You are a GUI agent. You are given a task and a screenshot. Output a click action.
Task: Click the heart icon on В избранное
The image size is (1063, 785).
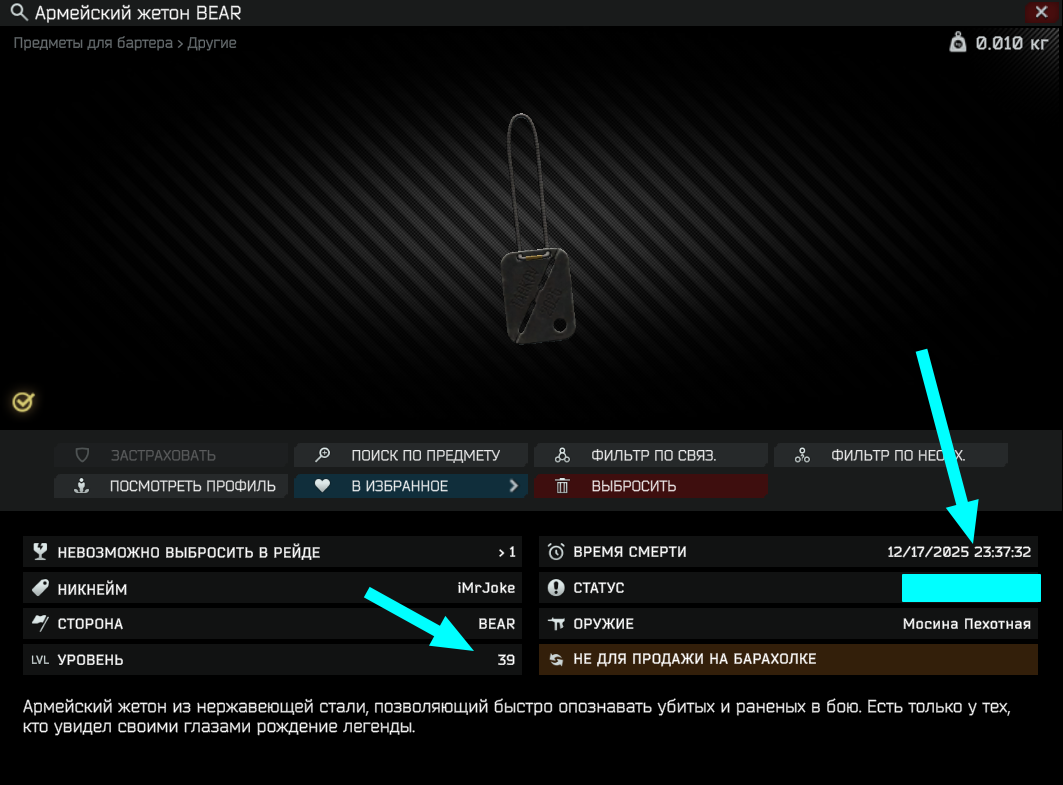click(322, 485)
